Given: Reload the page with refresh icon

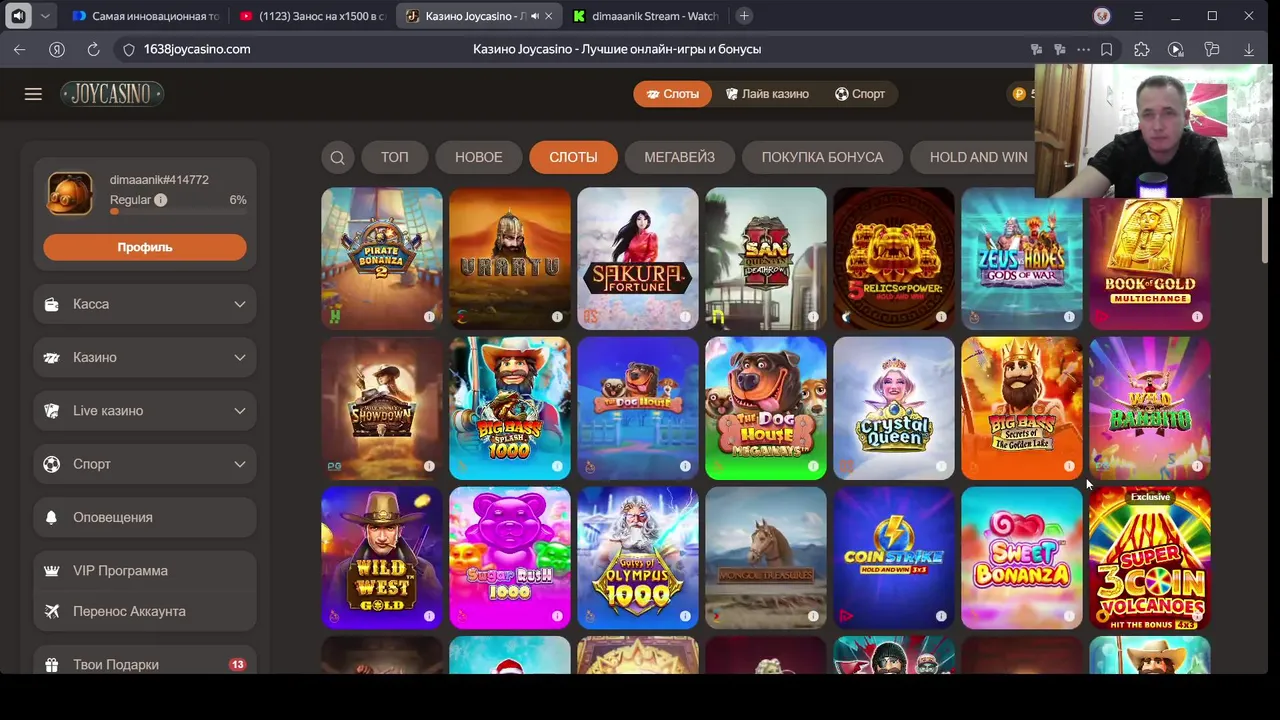Looking at the screenshot, I should (93, 49).
